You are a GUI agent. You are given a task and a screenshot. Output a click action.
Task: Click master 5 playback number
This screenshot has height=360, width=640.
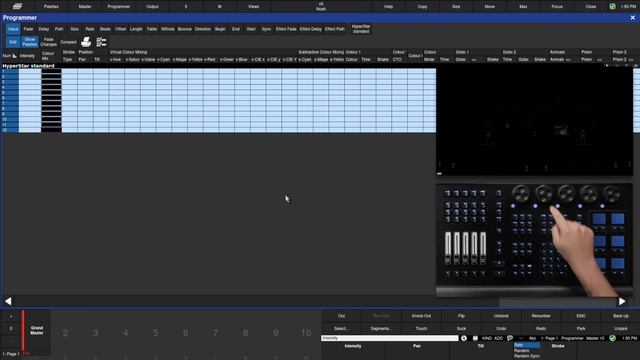click(x=156, y=333)
